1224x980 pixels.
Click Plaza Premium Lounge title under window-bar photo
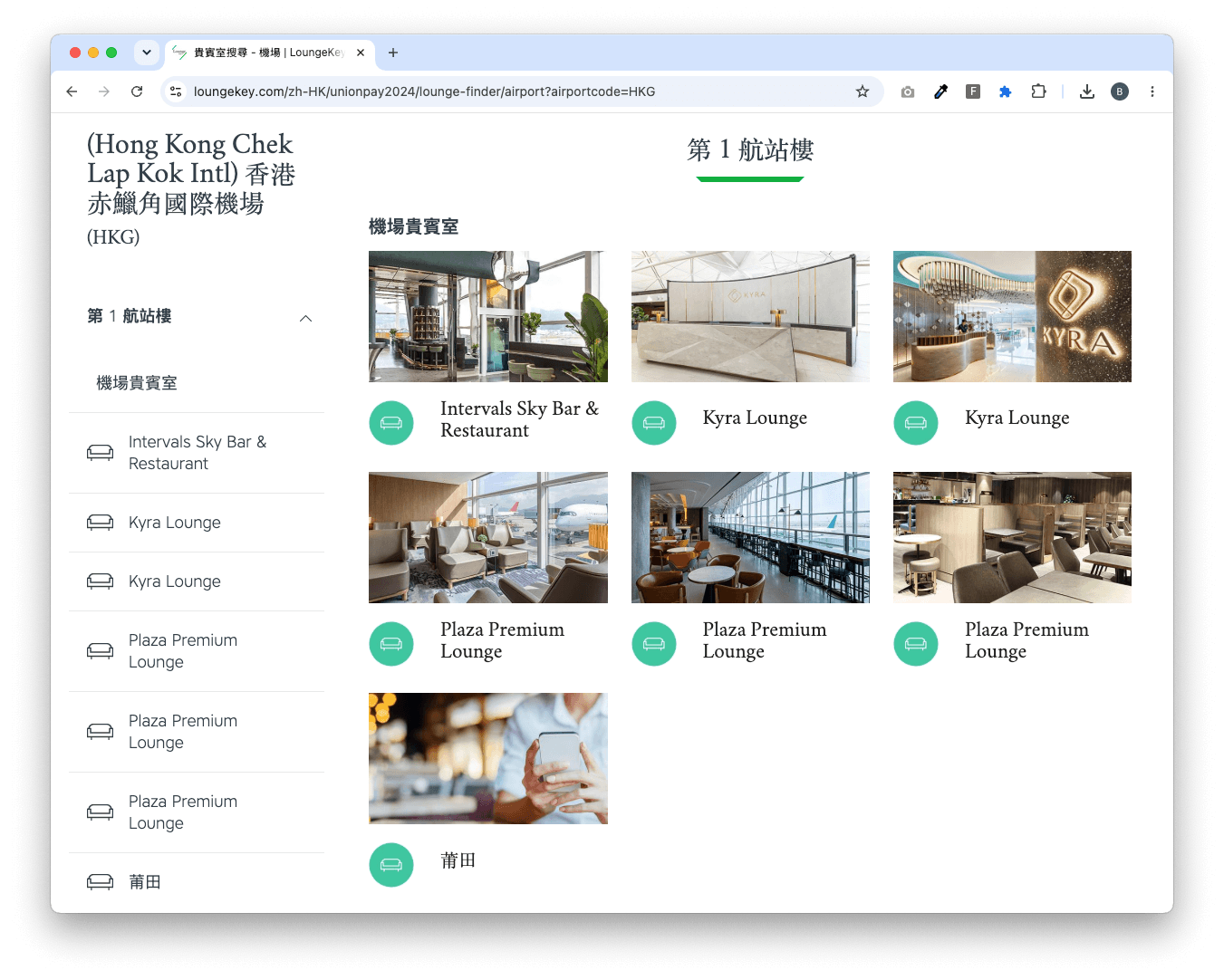tap(765, 640)
